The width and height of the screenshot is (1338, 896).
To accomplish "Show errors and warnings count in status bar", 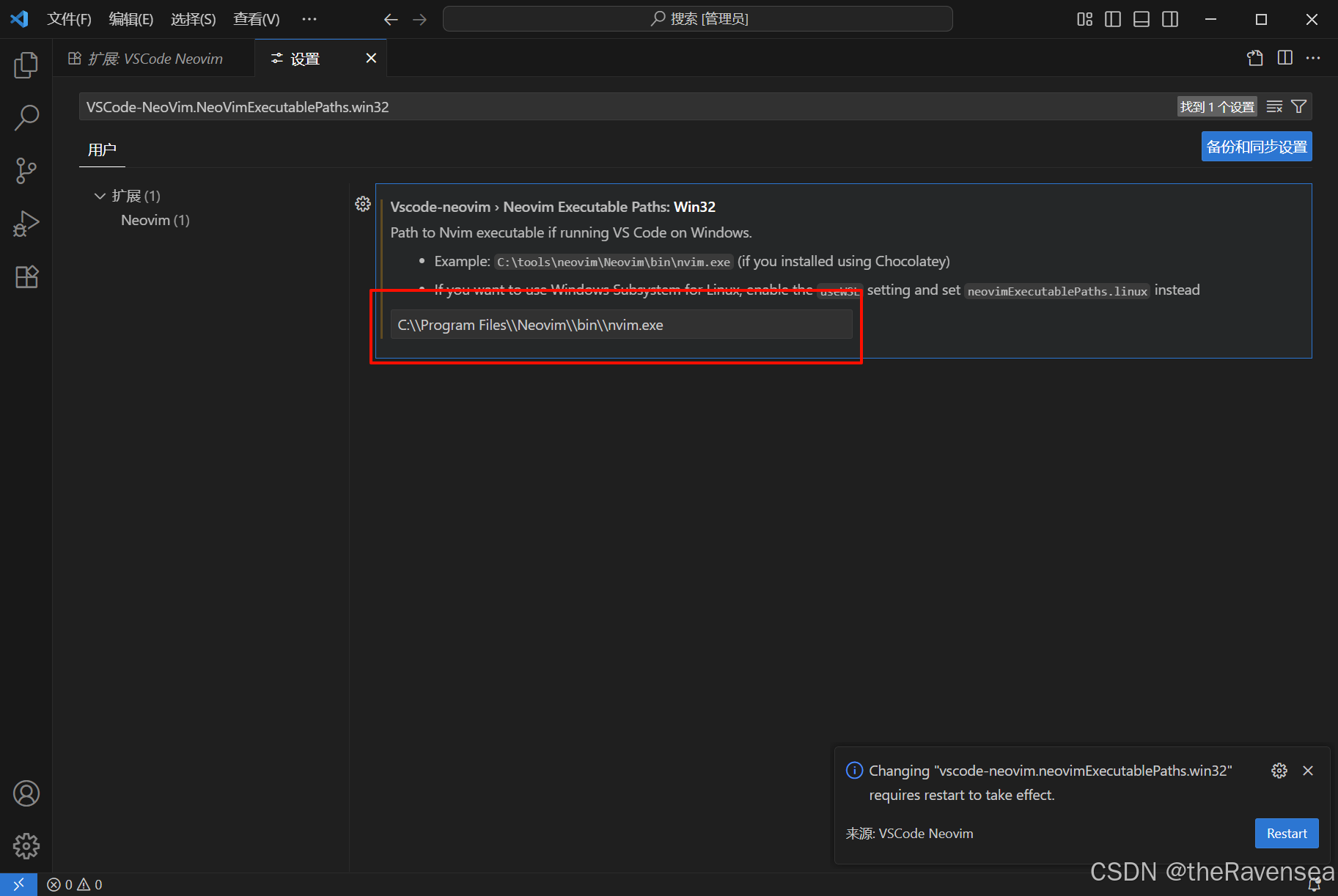I will point(75,885).
